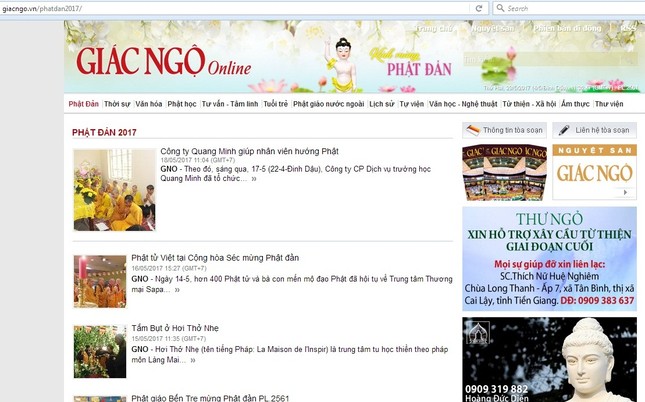Open Nguyệt san link in header
The height and width of the screenshot is (402, 645).
[x=492, y=28]
